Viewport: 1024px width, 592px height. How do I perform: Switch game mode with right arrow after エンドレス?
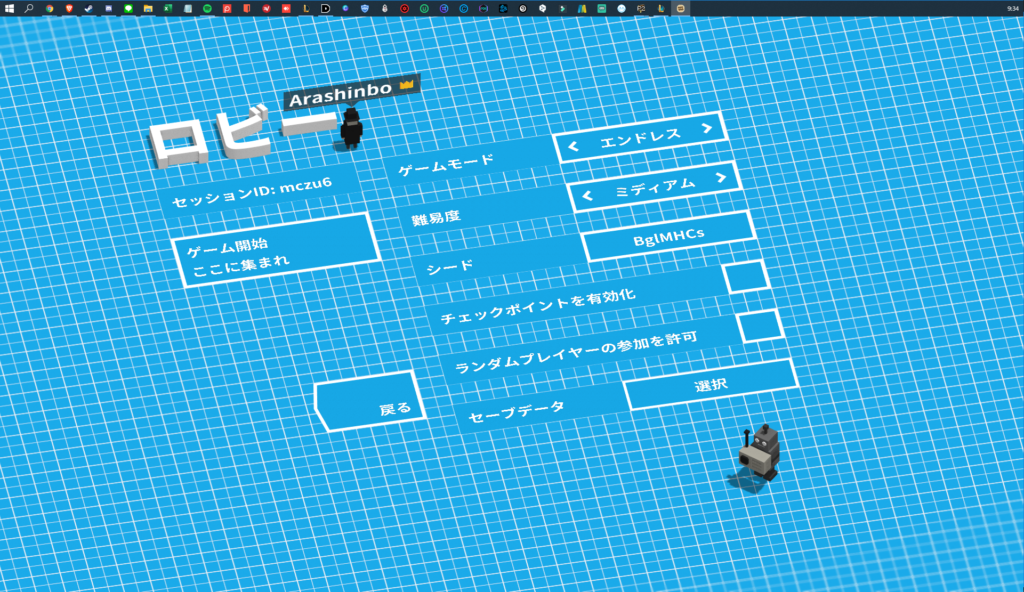[707, 129]
